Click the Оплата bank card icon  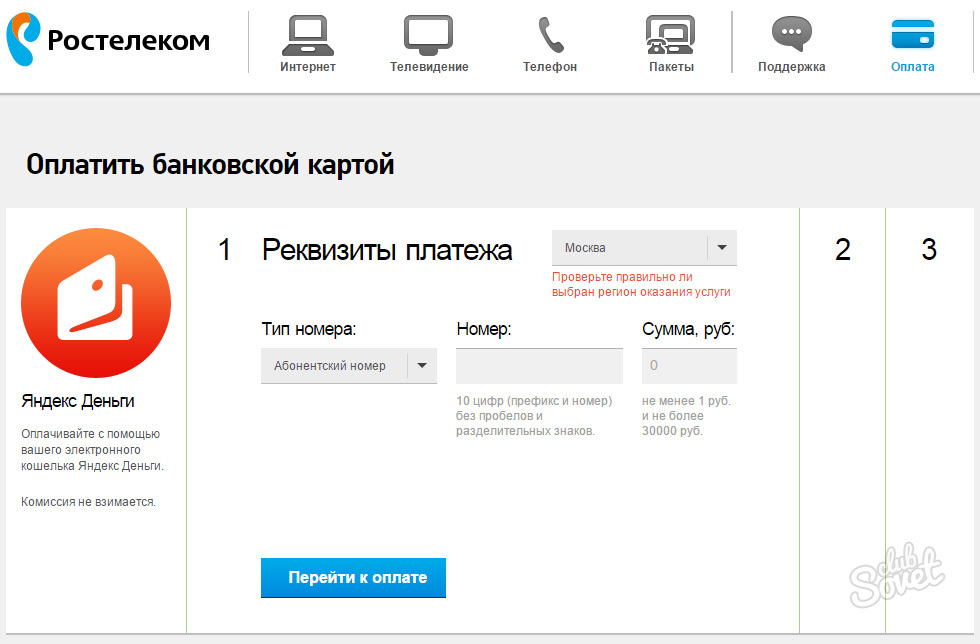point(912,34)
